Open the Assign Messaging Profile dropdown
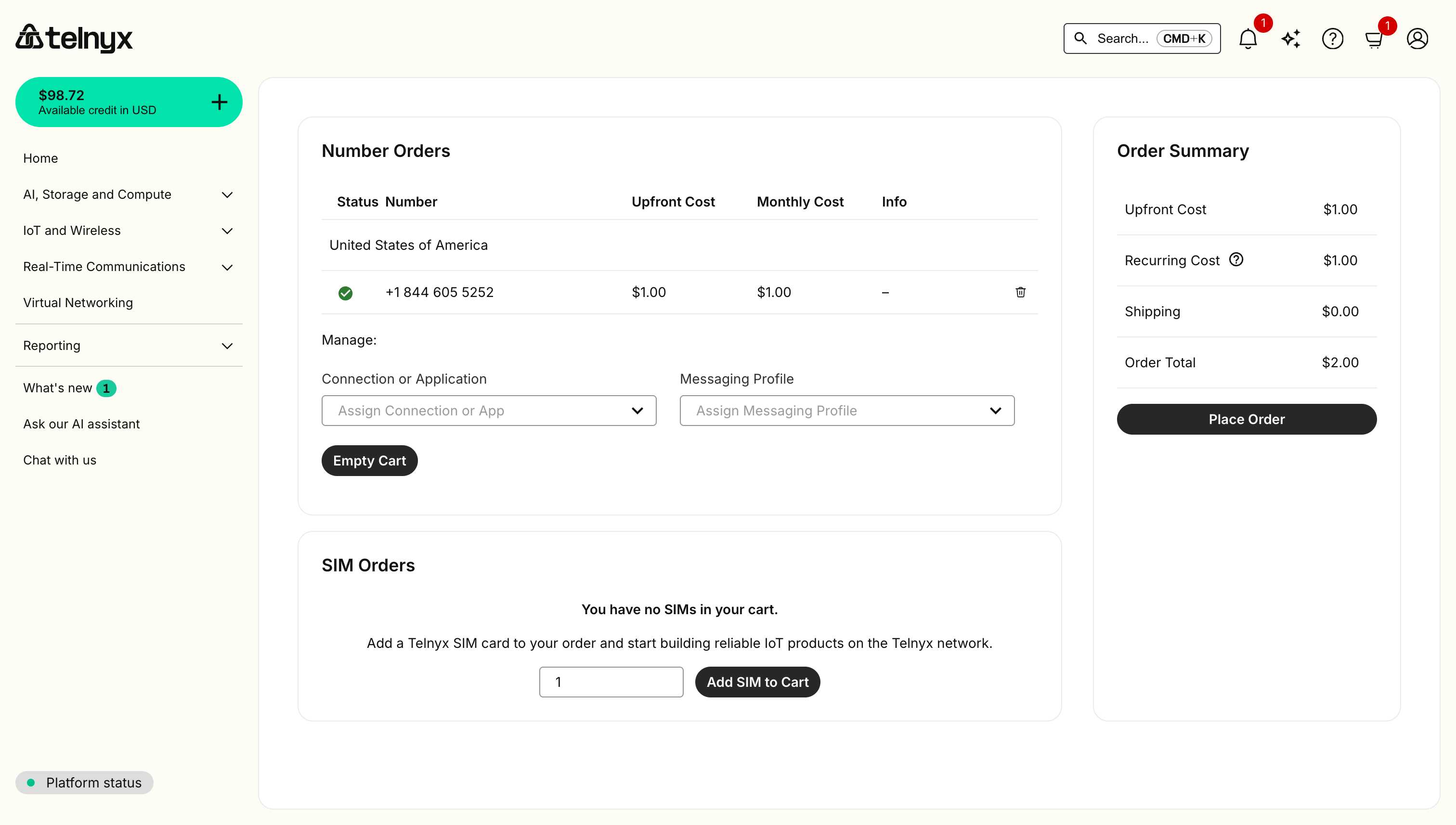This screenshot has width=1456, height=825. click(x=847, y=411)
